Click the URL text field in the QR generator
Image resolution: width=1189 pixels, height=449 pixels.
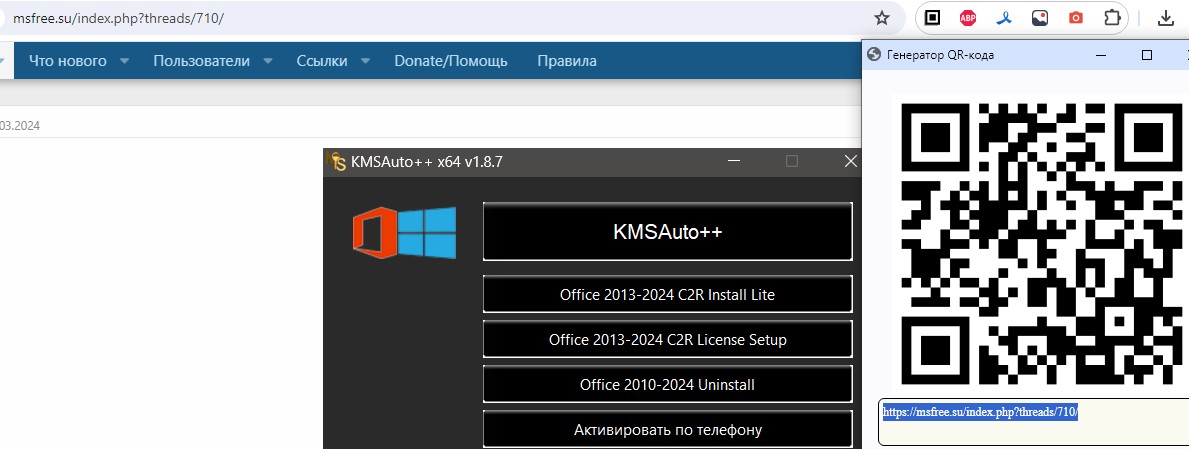[1033, 422]
